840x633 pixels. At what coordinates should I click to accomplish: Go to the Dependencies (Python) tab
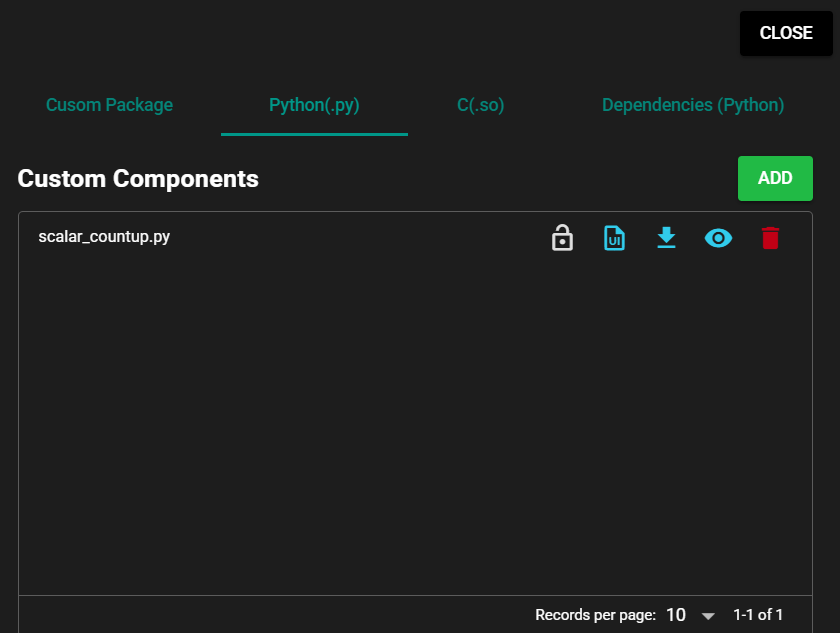(693, 105)
